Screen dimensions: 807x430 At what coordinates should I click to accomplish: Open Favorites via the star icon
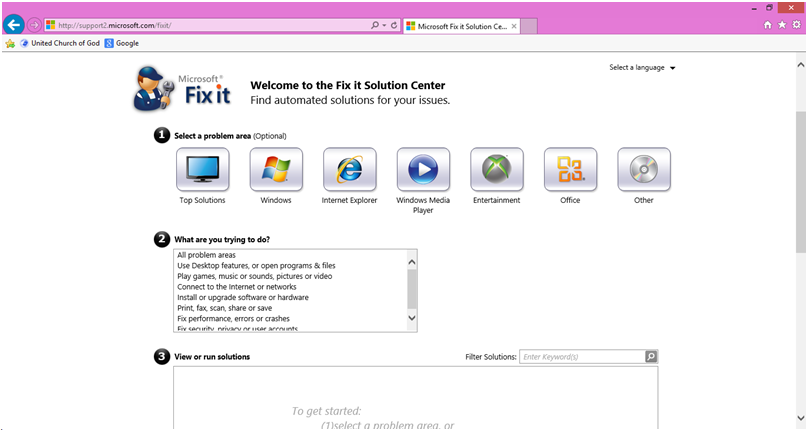(x=782, y=25)
